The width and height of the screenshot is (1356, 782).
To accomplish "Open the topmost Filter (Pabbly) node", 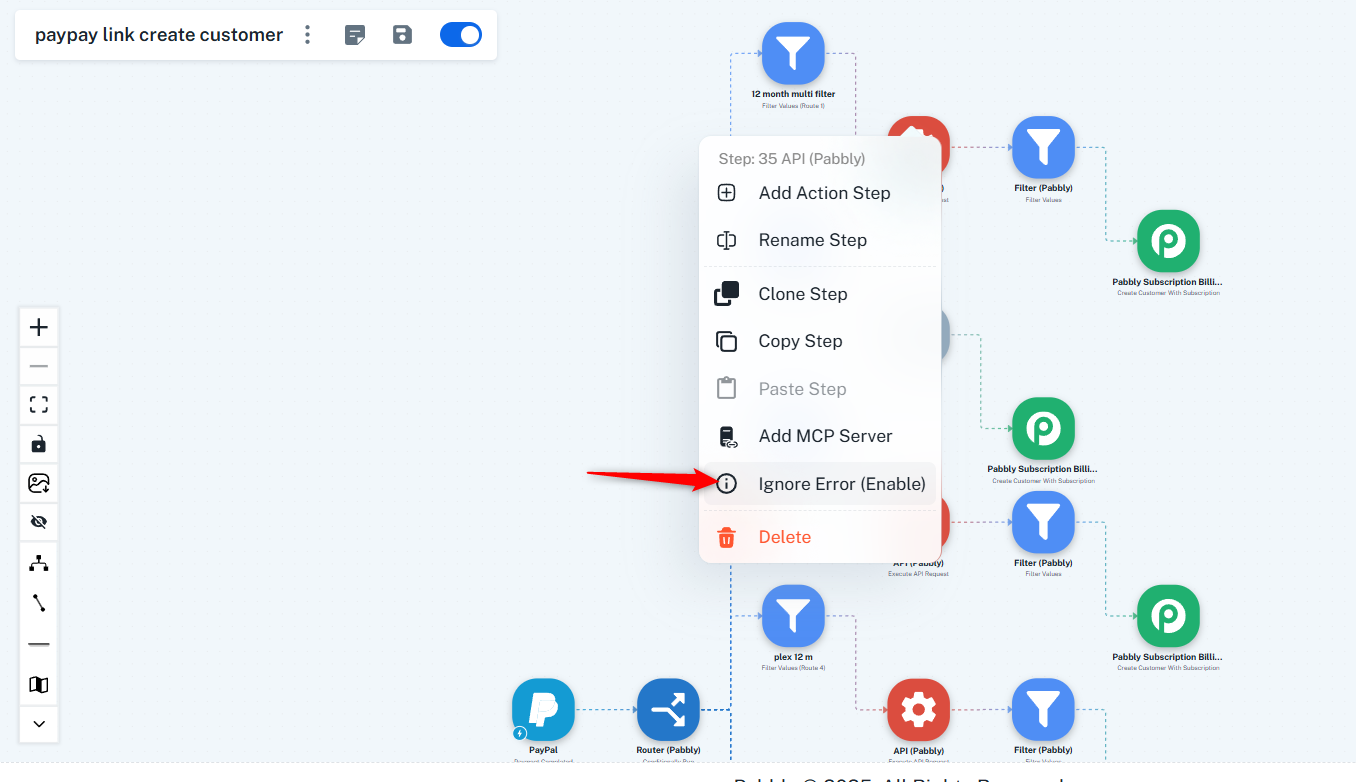I will click(1043, 147).
